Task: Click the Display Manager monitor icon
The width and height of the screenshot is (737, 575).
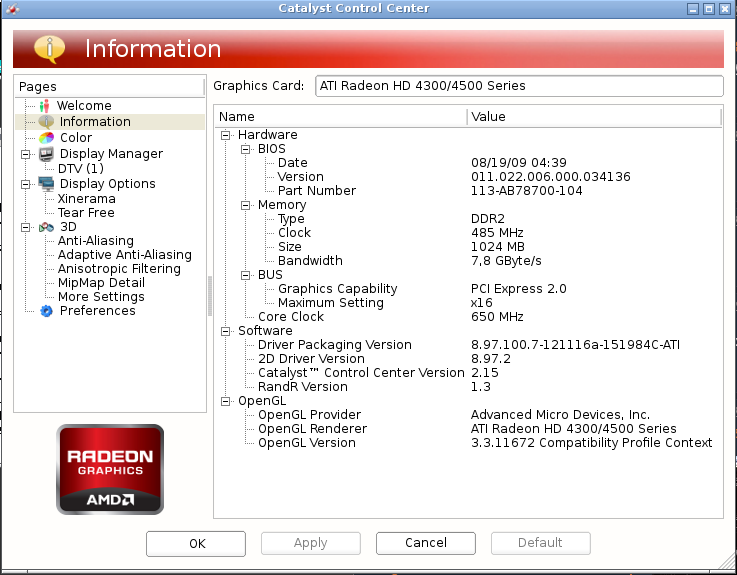Action: (x=46, y=154)
